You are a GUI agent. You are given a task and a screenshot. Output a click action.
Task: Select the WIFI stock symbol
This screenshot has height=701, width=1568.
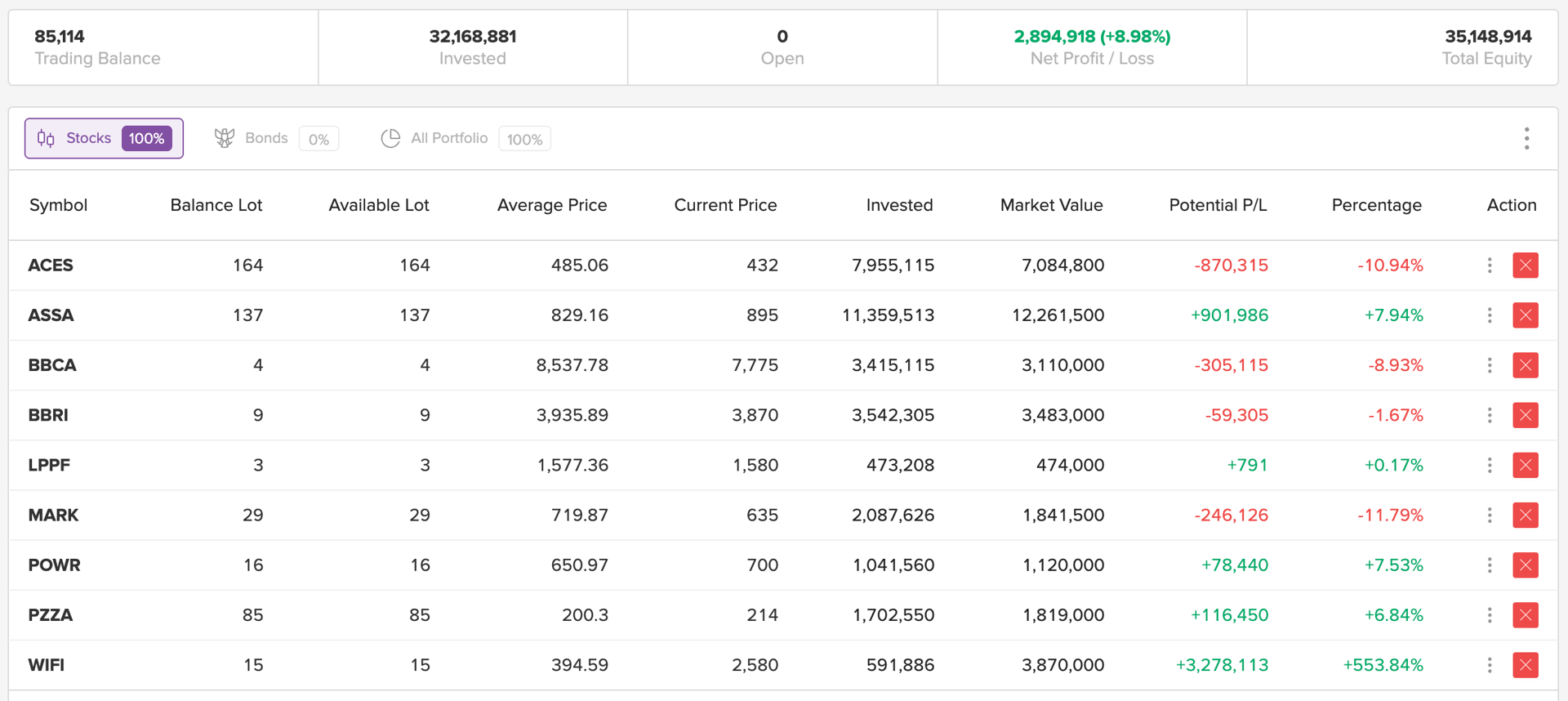point(46,665)
